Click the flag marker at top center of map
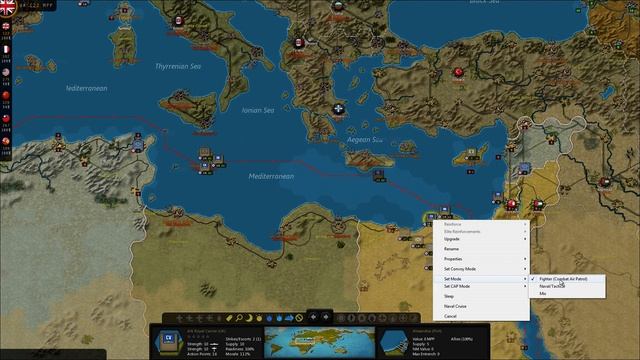 coord(338,5)
